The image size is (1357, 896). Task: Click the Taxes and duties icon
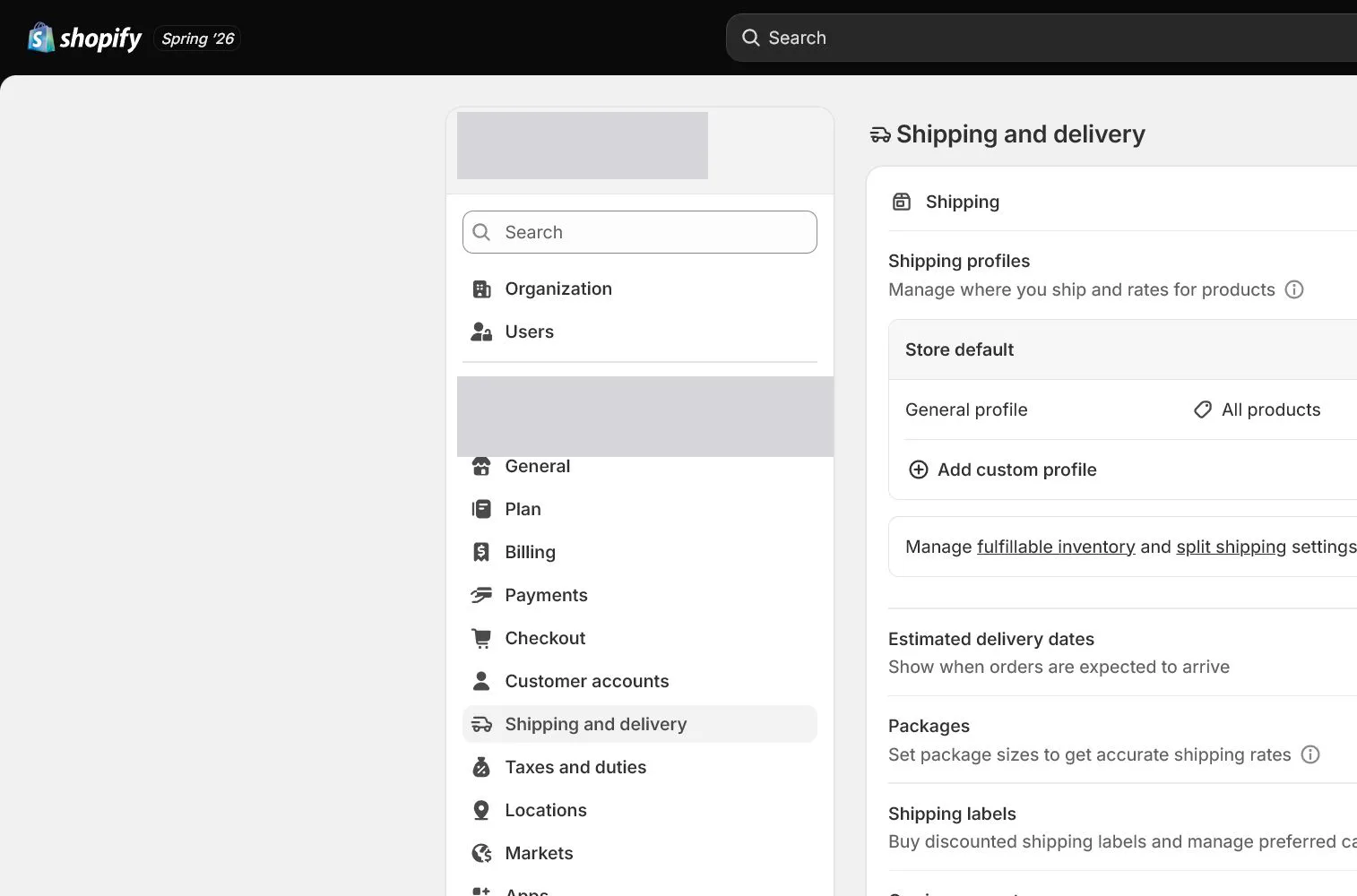click(x=481, y=767)
